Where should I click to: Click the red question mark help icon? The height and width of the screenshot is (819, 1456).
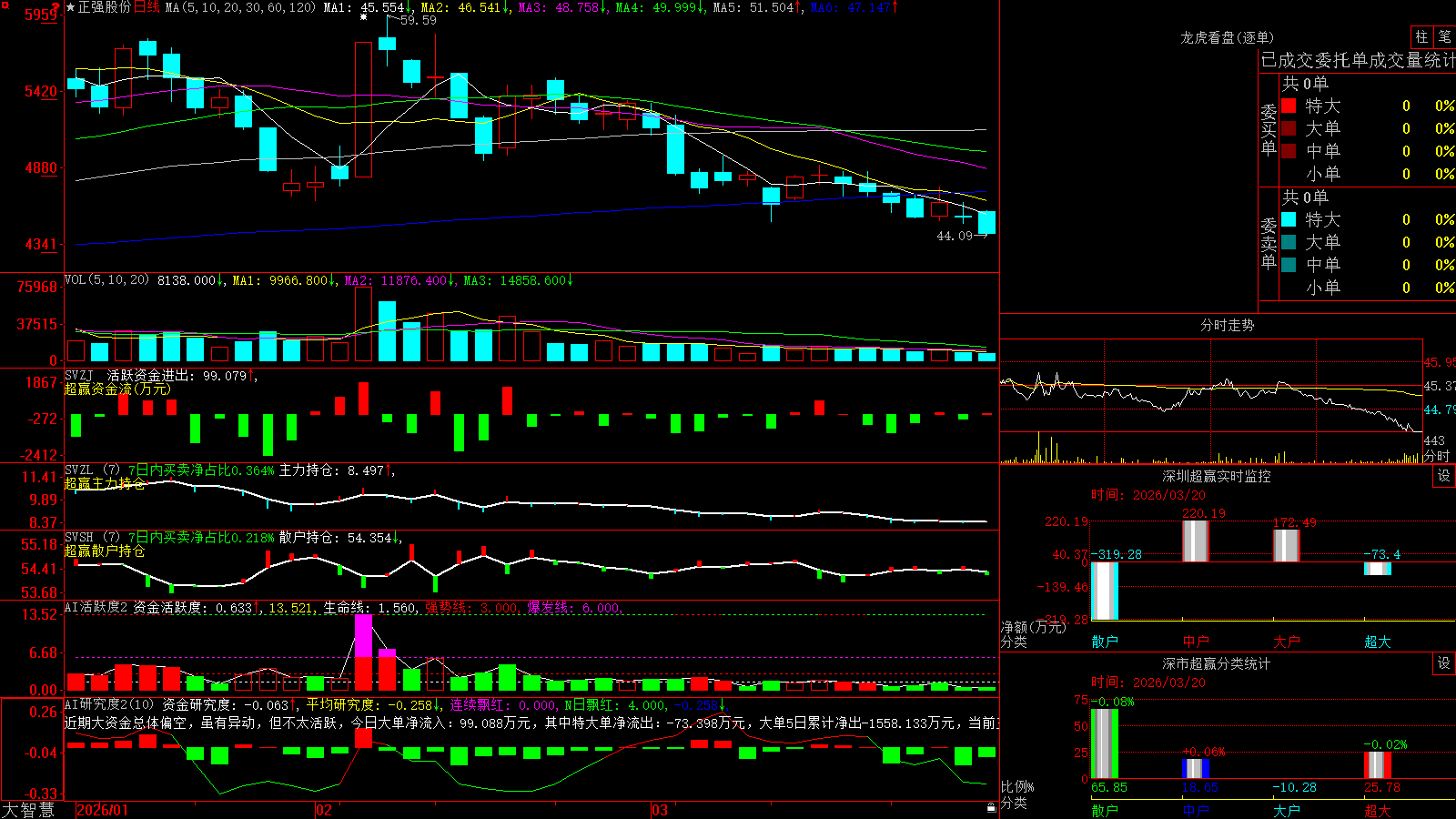point(57,5)
